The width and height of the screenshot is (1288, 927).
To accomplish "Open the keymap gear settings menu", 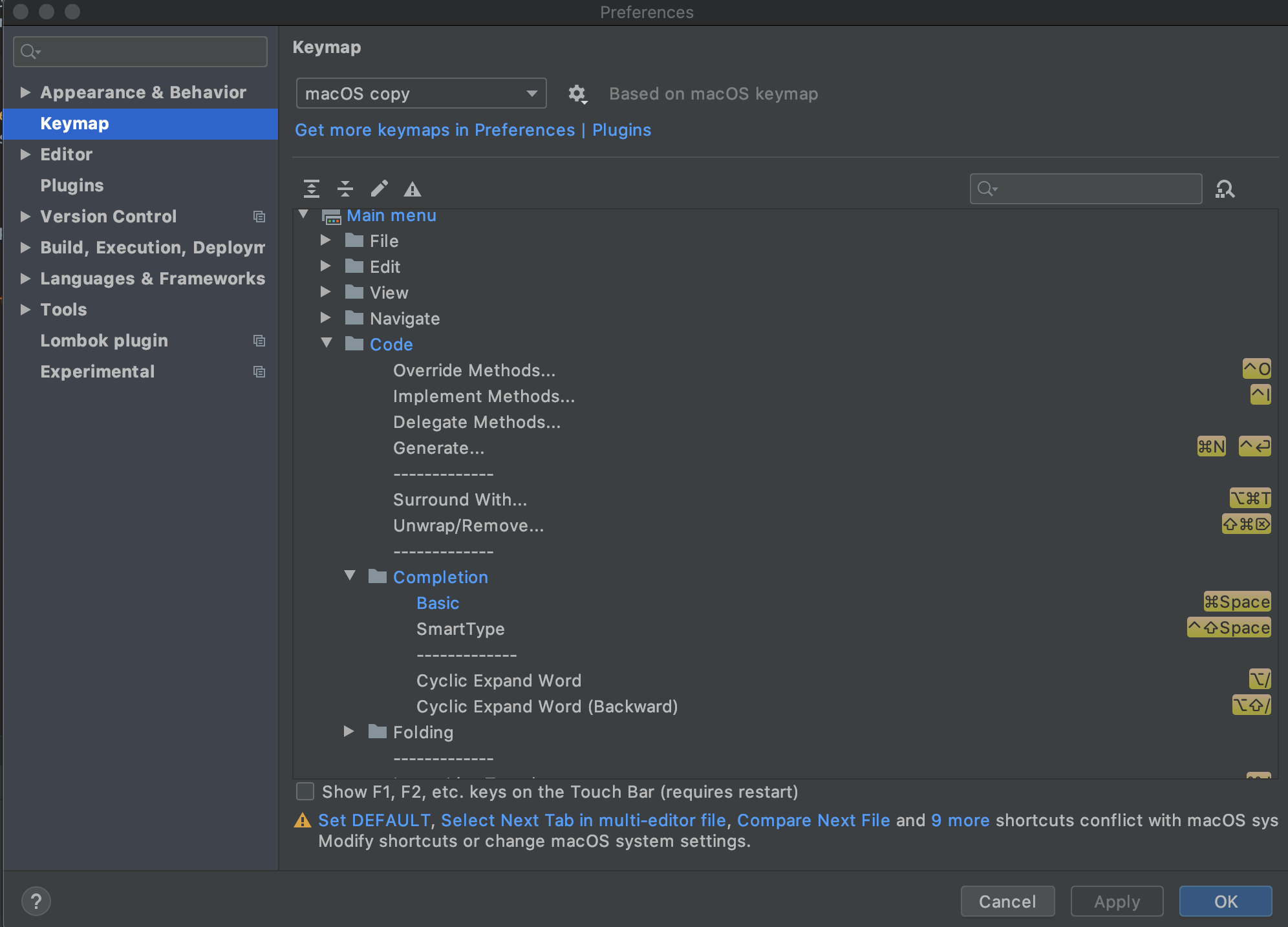I will (x=577, y=94).
